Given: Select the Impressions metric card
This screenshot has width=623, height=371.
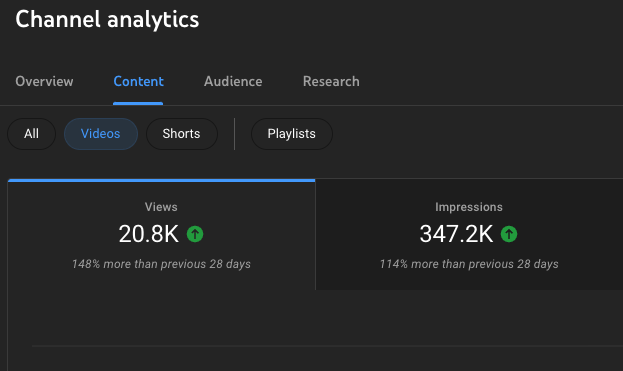Looking at the screenshot, I should pyautogui.click(x=469, y=234).
